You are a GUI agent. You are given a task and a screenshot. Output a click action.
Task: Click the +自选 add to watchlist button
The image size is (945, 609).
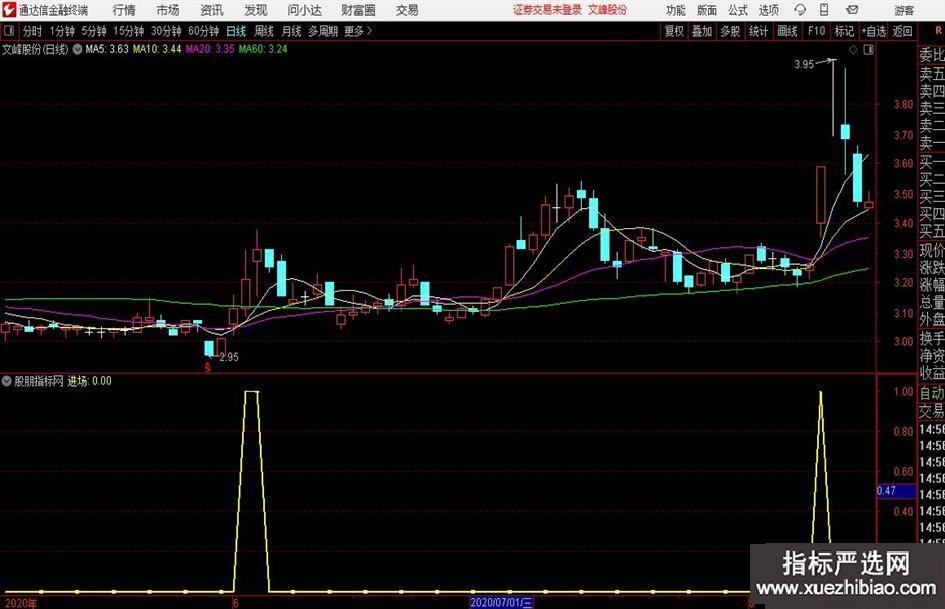coord(873,31)
